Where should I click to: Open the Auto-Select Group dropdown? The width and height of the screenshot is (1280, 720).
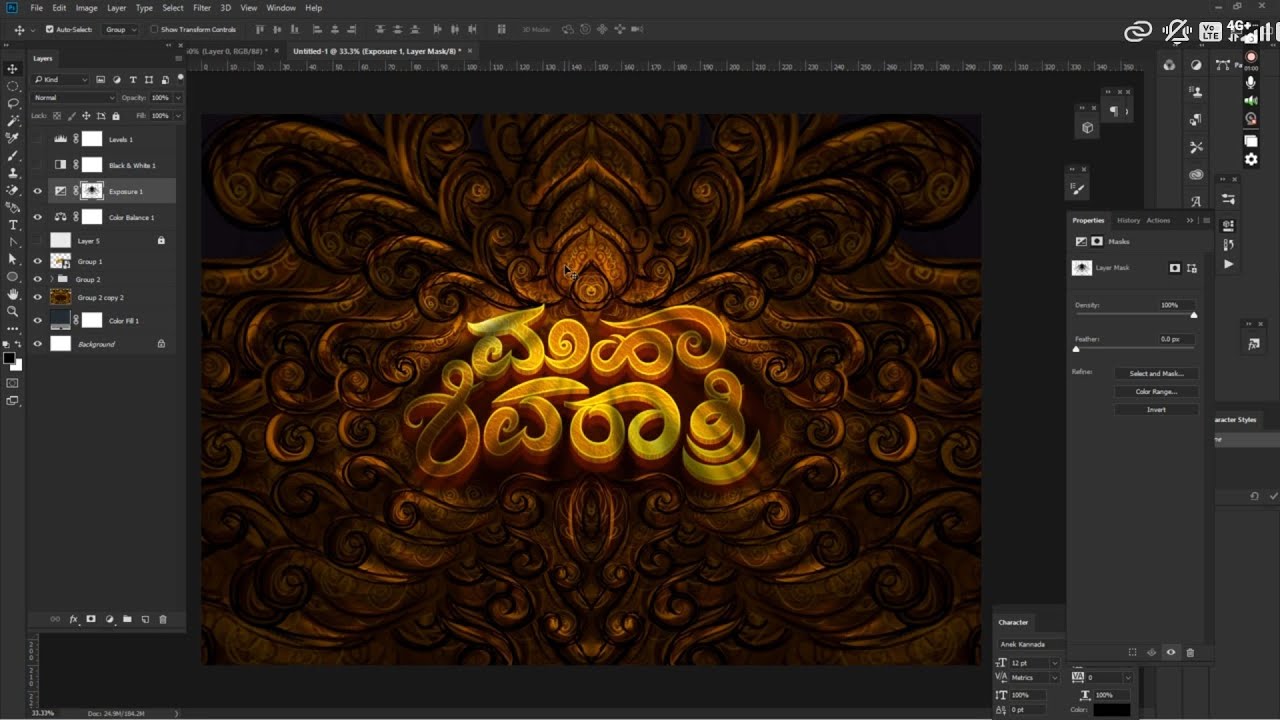point(120,30)
